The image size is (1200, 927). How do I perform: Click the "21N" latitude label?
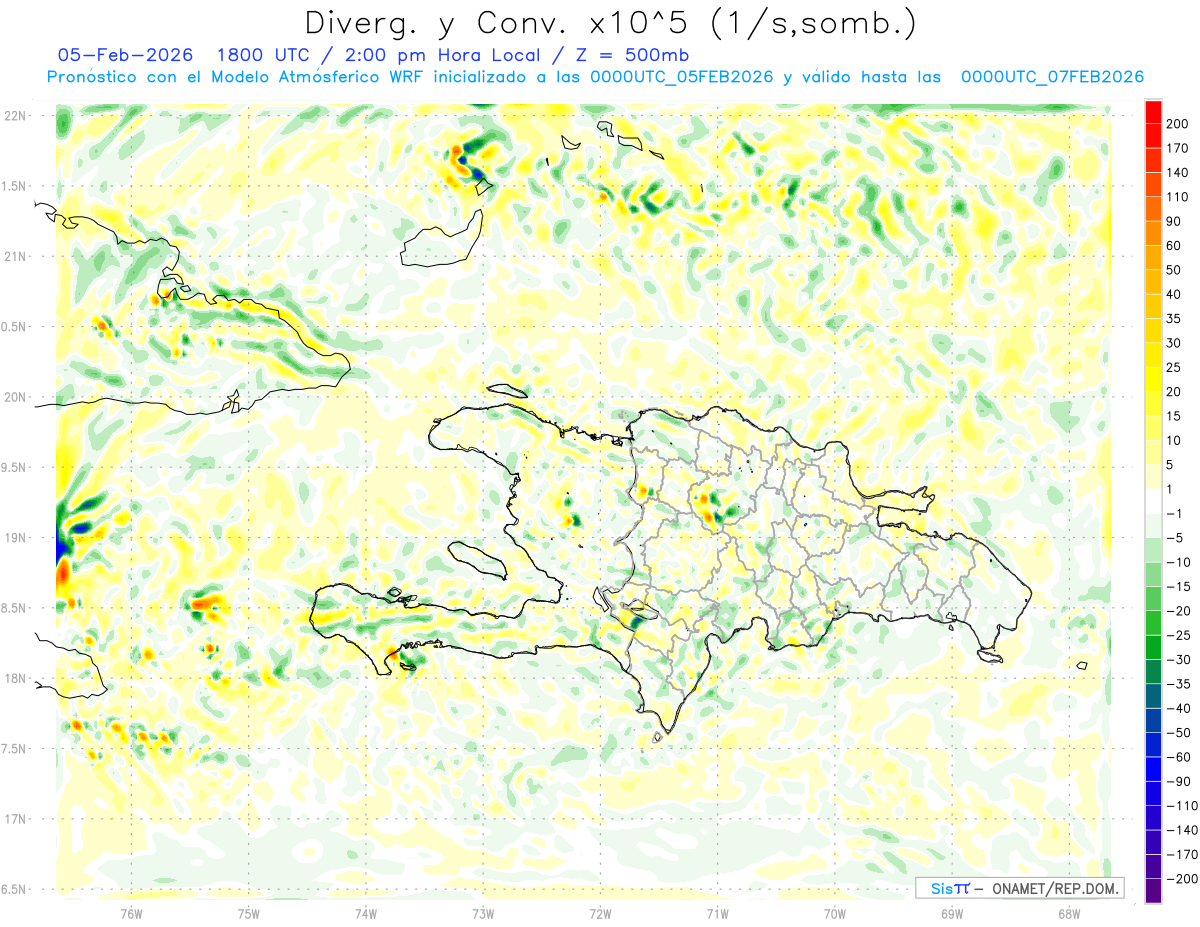pos(15,256)
